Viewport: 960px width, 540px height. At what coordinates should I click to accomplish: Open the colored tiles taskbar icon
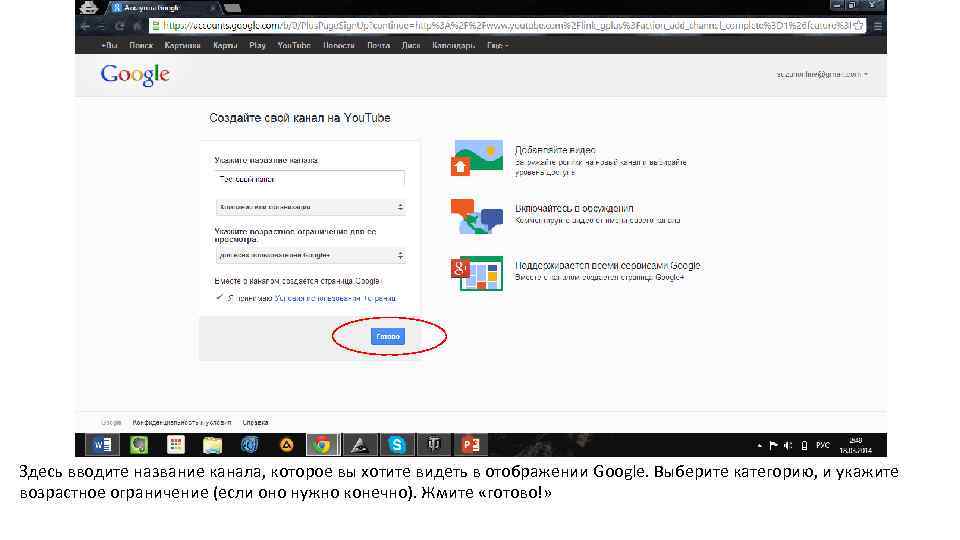tap(176, 445)
